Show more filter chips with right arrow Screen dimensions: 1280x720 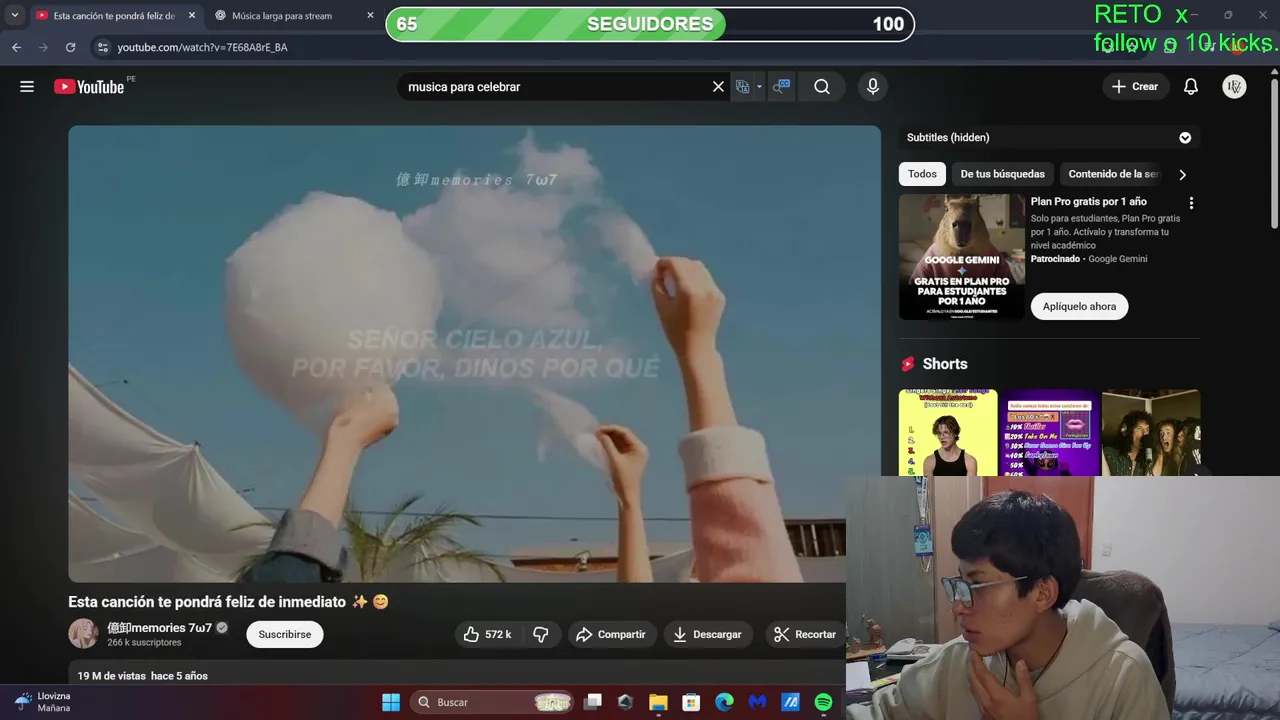1182,174
